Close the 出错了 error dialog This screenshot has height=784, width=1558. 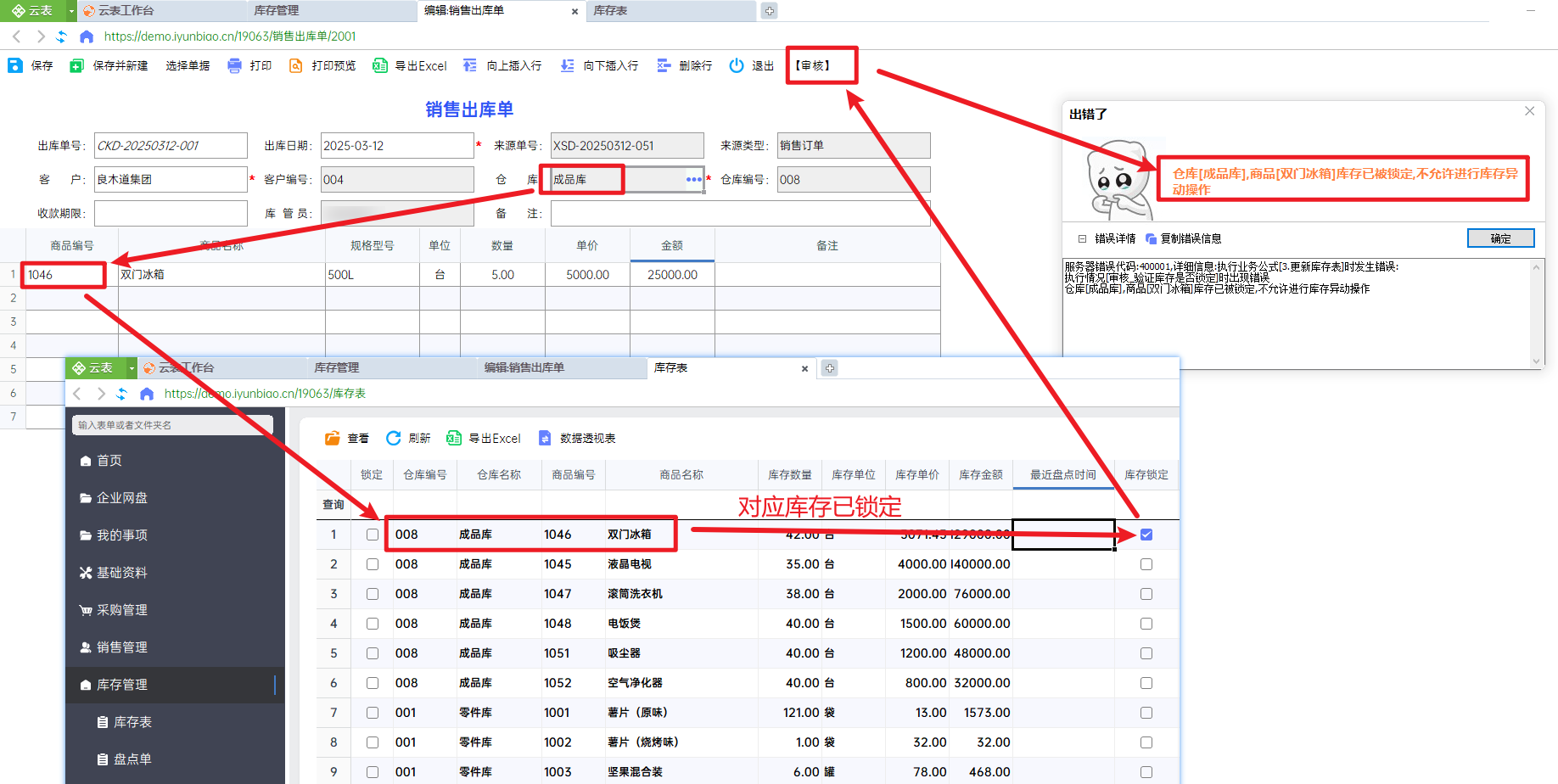point(1529,111)
